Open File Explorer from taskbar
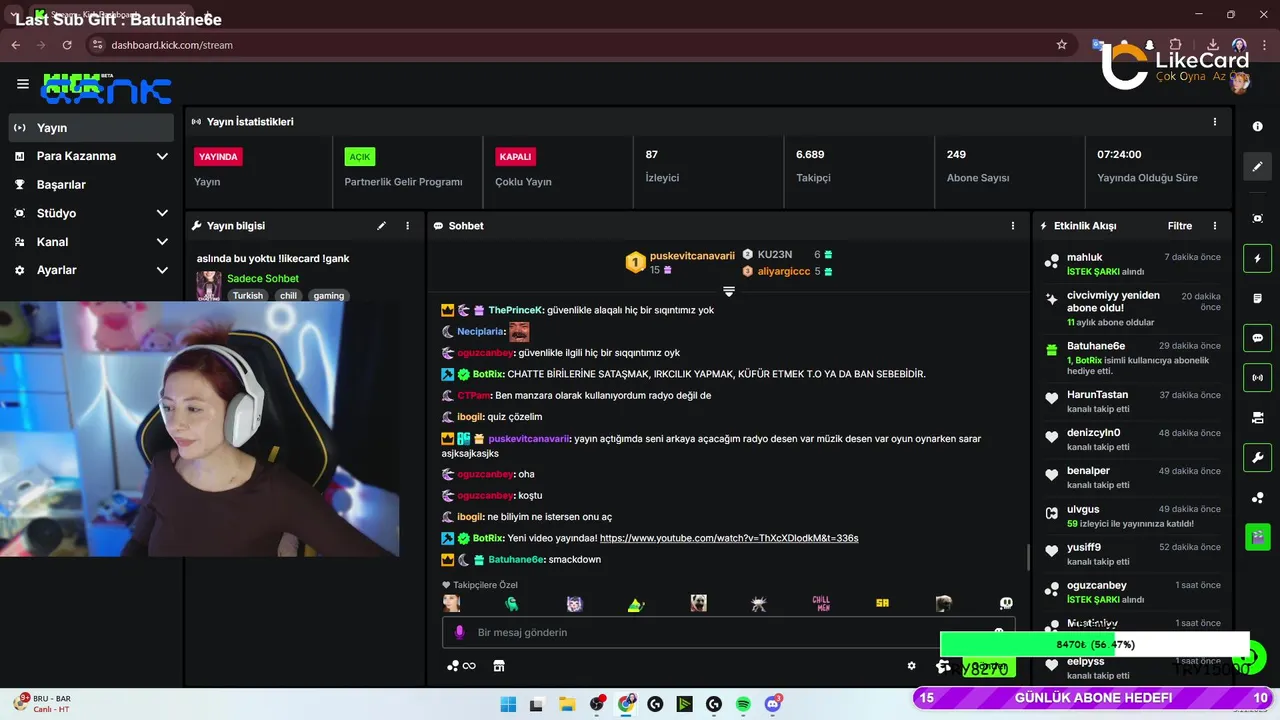Viewport: 1280px width, 720px height. pyautogui.click(x=566, y=704)
